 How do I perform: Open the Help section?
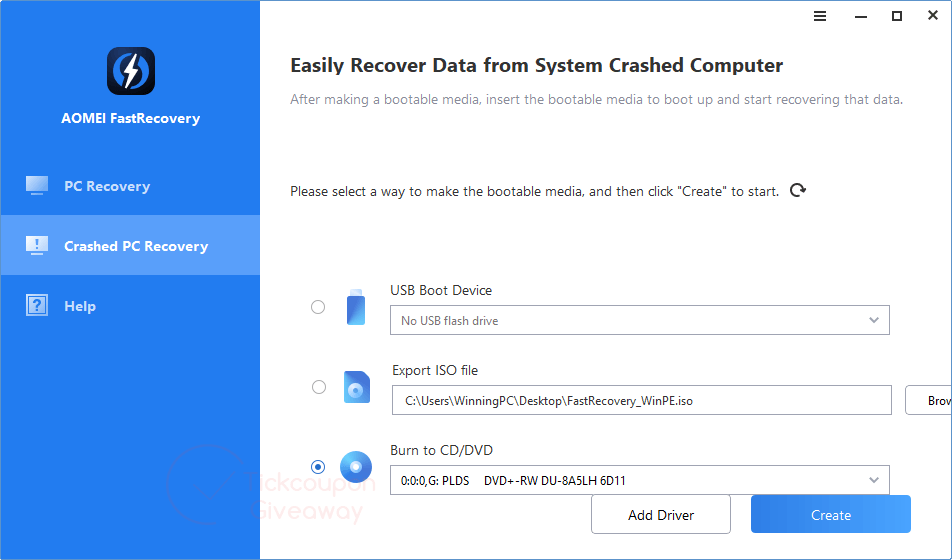point(131,306)
